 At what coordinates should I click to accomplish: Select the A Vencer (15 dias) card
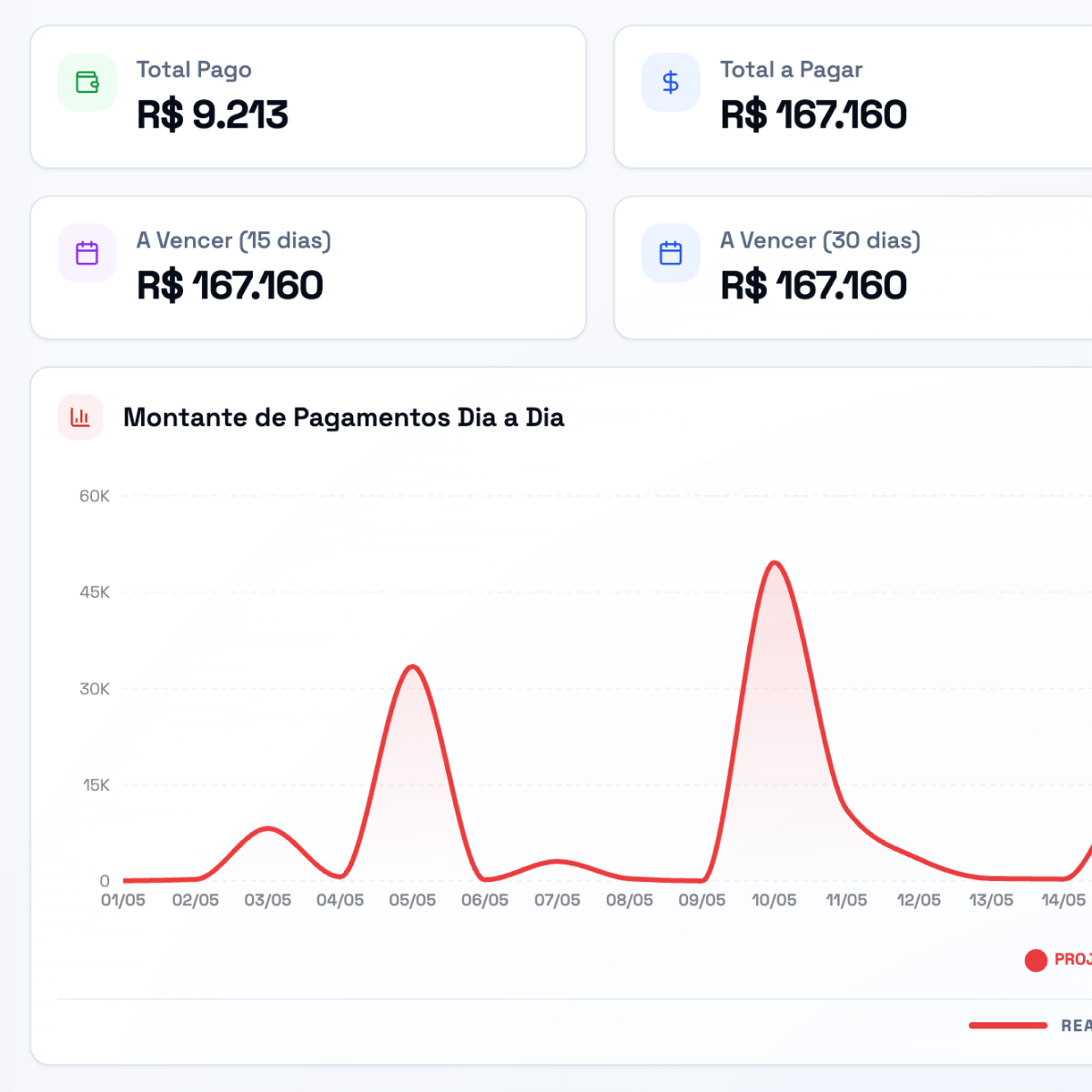[308, 268]
